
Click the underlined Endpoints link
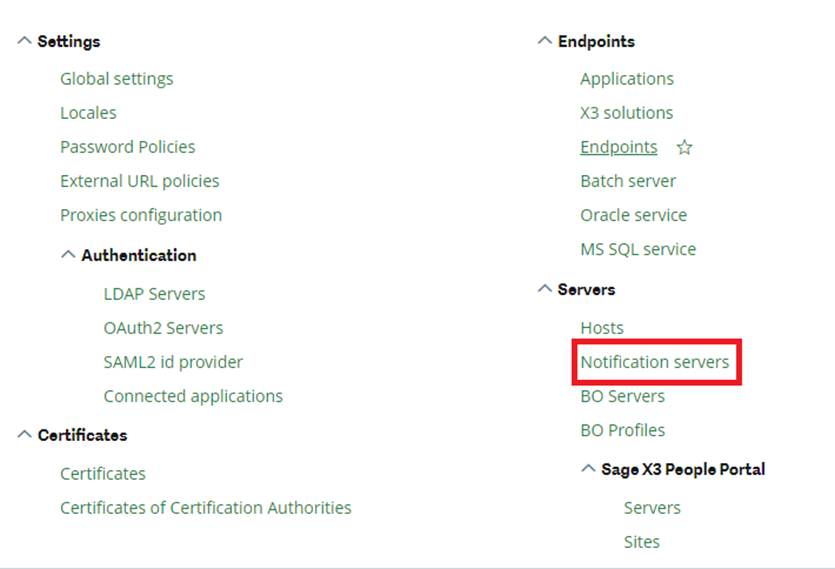618,147
